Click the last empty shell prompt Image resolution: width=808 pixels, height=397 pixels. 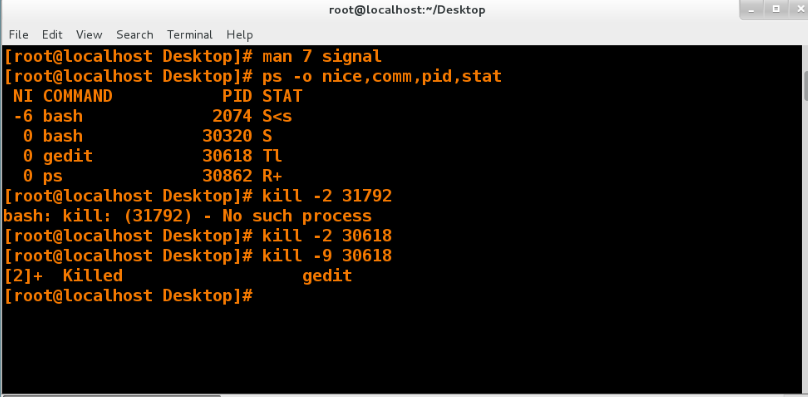tap(128, 296)
